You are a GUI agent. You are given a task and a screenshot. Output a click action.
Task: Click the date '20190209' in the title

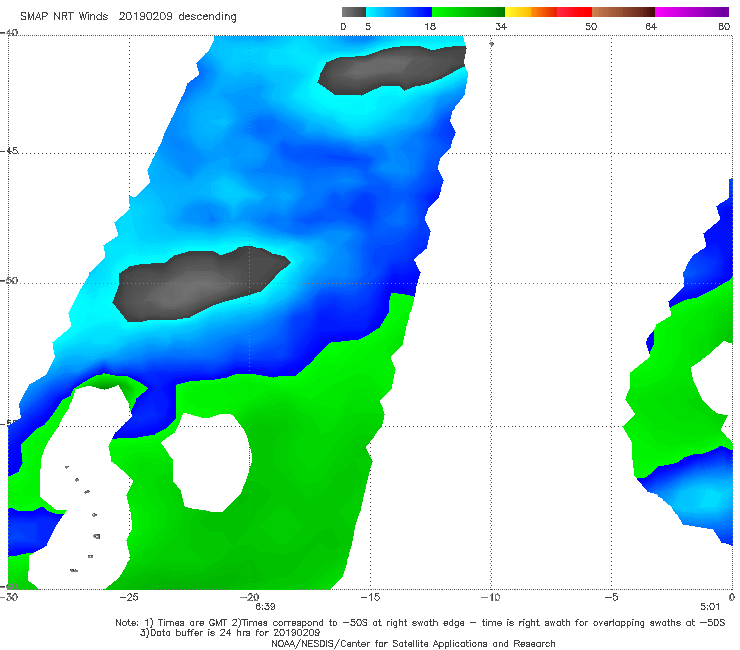(x=146, y=17)
